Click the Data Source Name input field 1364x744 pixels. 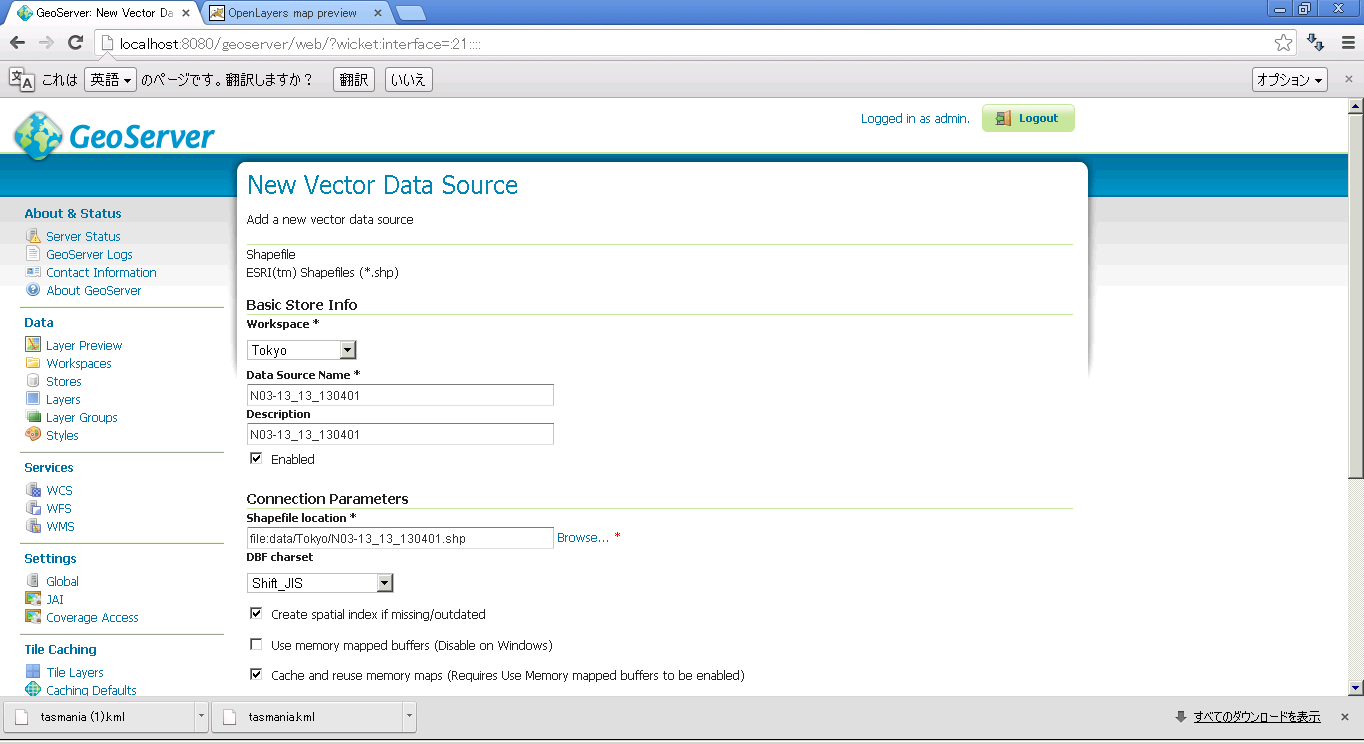tap(400, 395)
